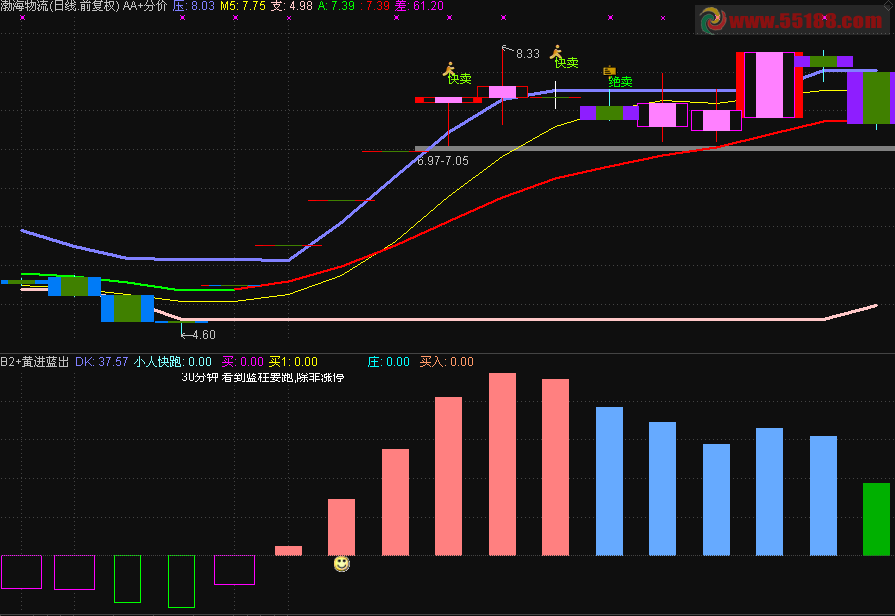The height and width of the screenshot is (616, 895).
Task: Select the 支: 4.98 value
Action: pyautogui.click(x=292, y=6)
